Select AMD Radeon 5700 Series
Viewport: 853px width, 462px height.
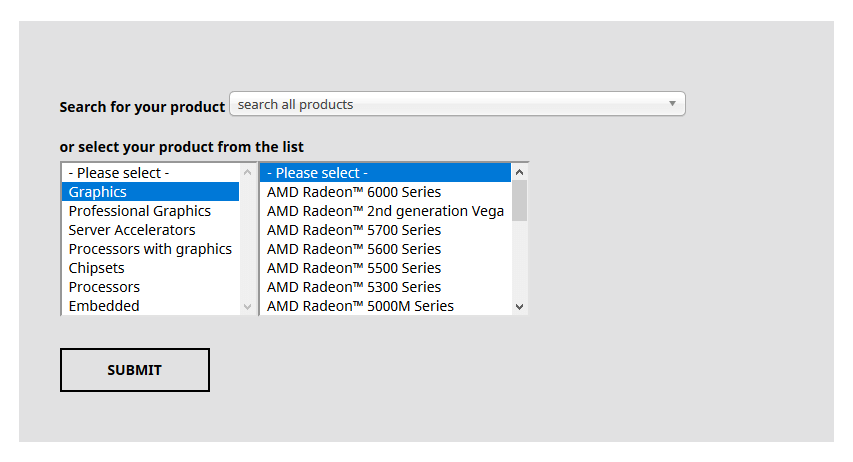pos(385,230)
